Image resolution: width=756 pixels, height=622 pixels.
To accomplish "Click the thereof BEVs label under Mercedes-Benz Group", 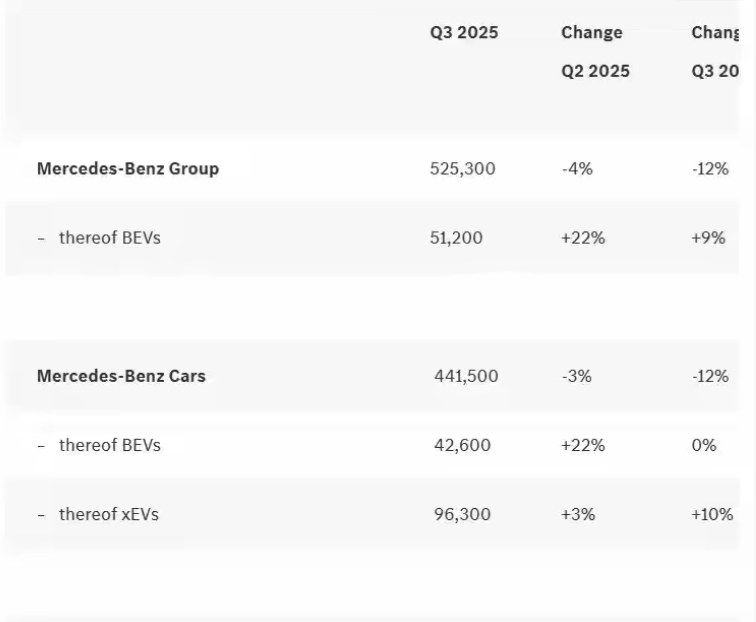I will point(109,238).
